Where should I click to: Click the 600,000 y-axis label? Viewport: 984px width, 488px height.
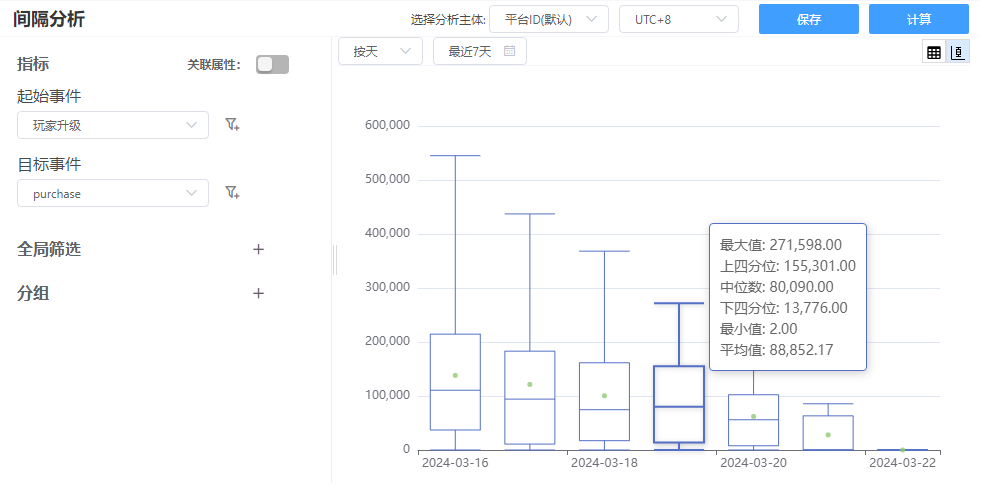point(387,125)
